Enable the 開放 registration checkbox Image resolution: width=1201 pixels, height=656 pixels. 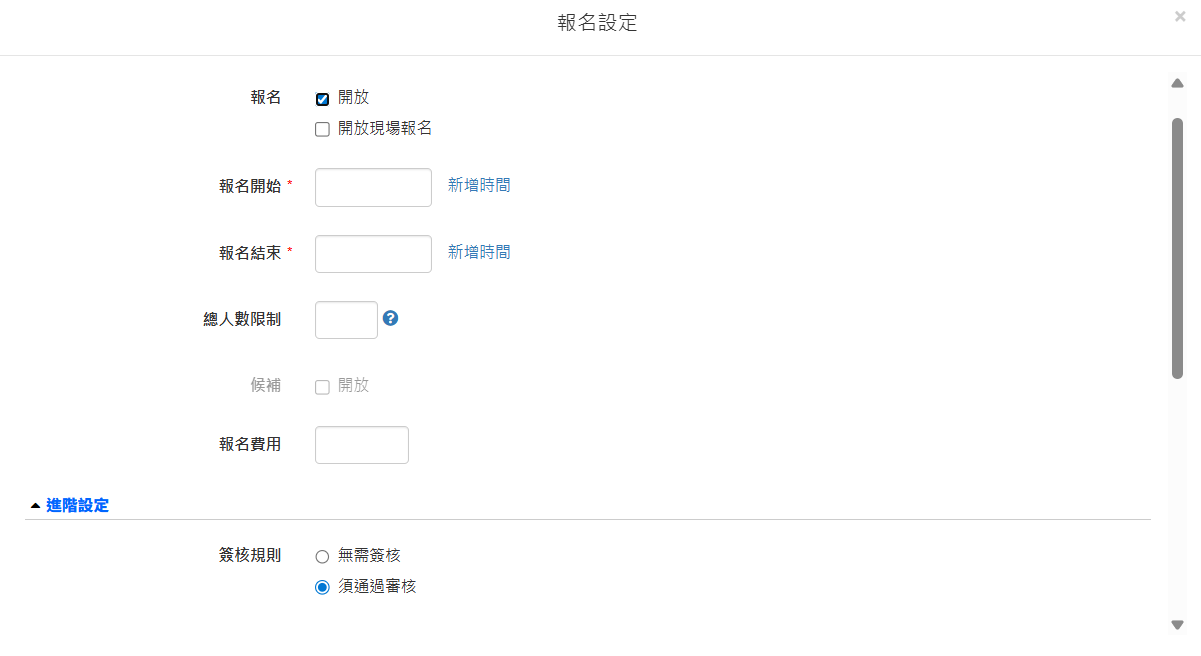(x=322, y=97)
